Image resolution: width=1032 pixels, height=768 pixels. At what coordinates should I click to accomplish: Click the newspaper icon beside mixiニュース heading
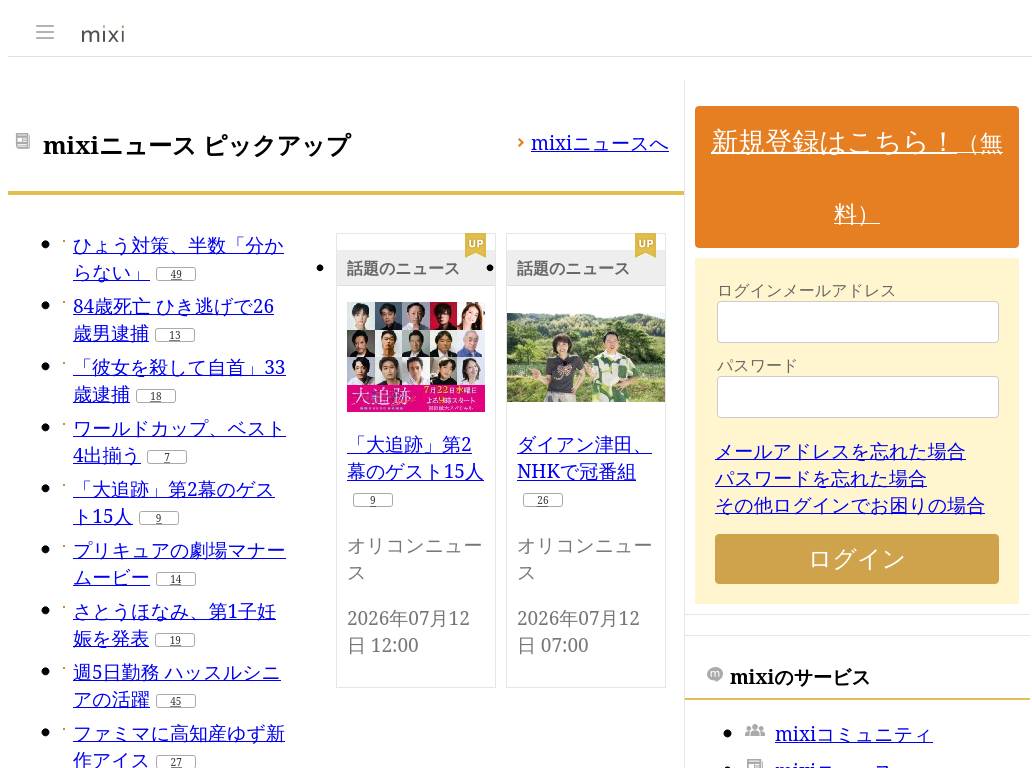[x=22, y=141]
